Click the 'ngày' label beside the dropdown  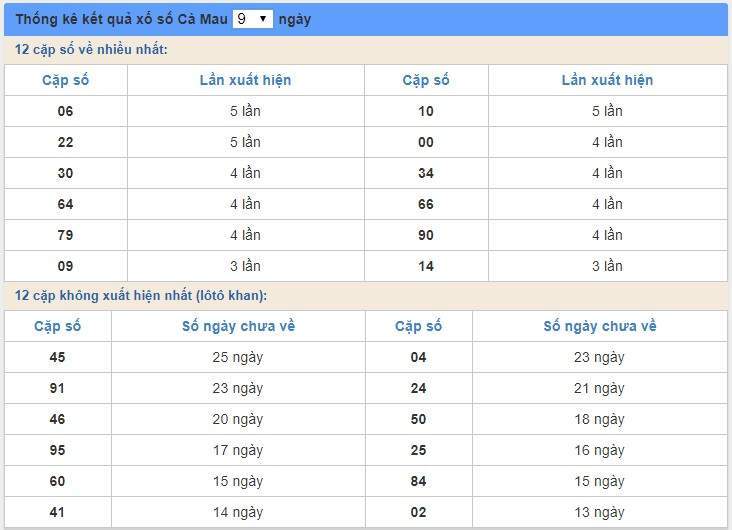click(x=295, y=19)
